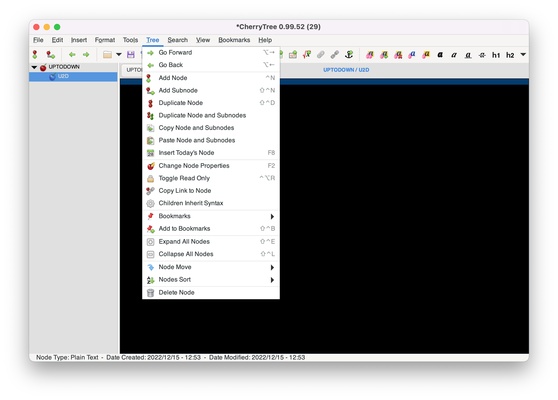Toggle Read Only in Tree menu
This screenshot has height=400, width=558.
point(211,178)
